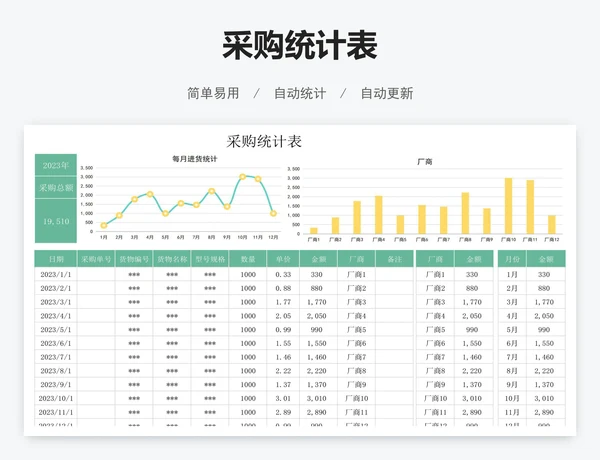600x460 pixels.
Task: Select the smaller 采购统计表 title inside the sheet
Action: 264,142
